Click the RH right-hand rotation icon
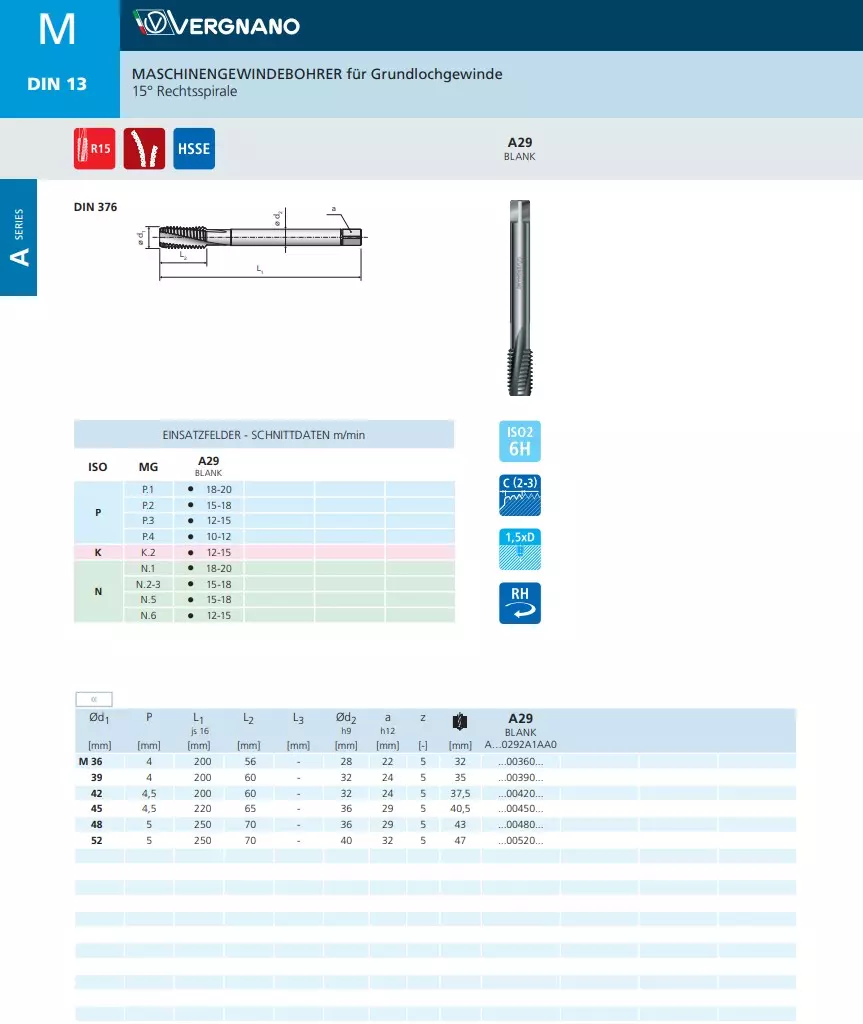Image resolution: width=863 pixels, height=1024 pixels. tap(519, 603)
